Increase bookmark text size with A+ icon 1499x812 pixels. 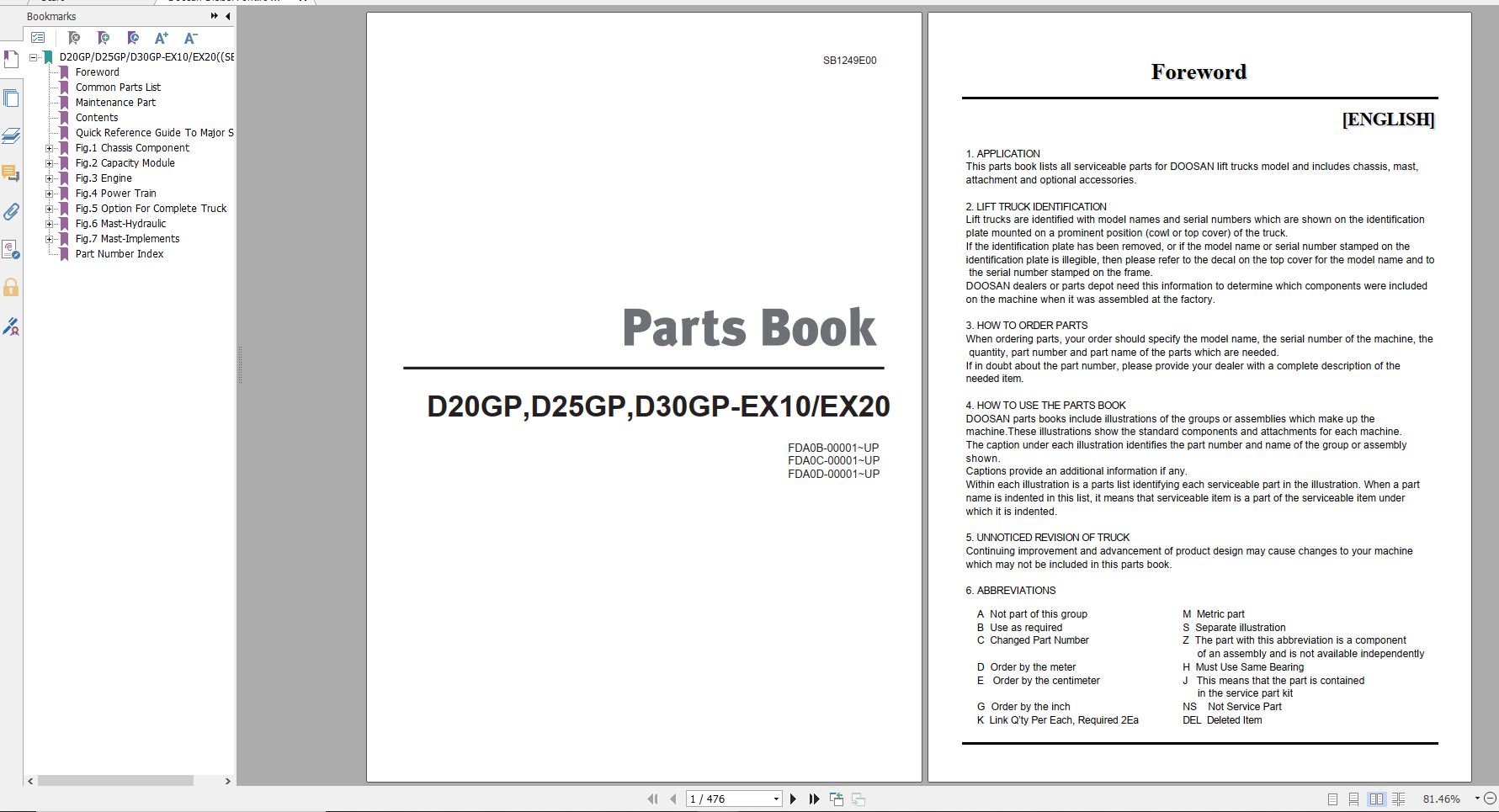click(x=161, y=38)
